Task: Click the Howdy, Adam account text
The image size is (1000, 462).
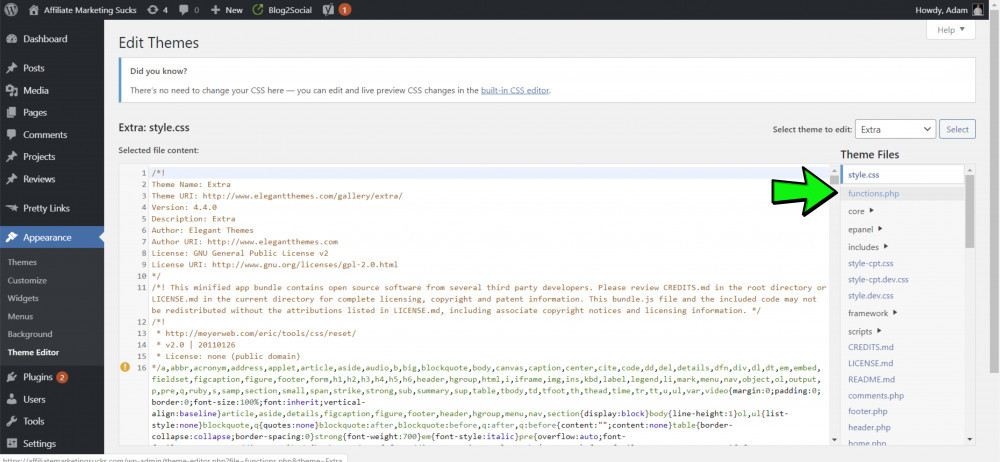Action: pyautogui.click(x=941, y=10)
